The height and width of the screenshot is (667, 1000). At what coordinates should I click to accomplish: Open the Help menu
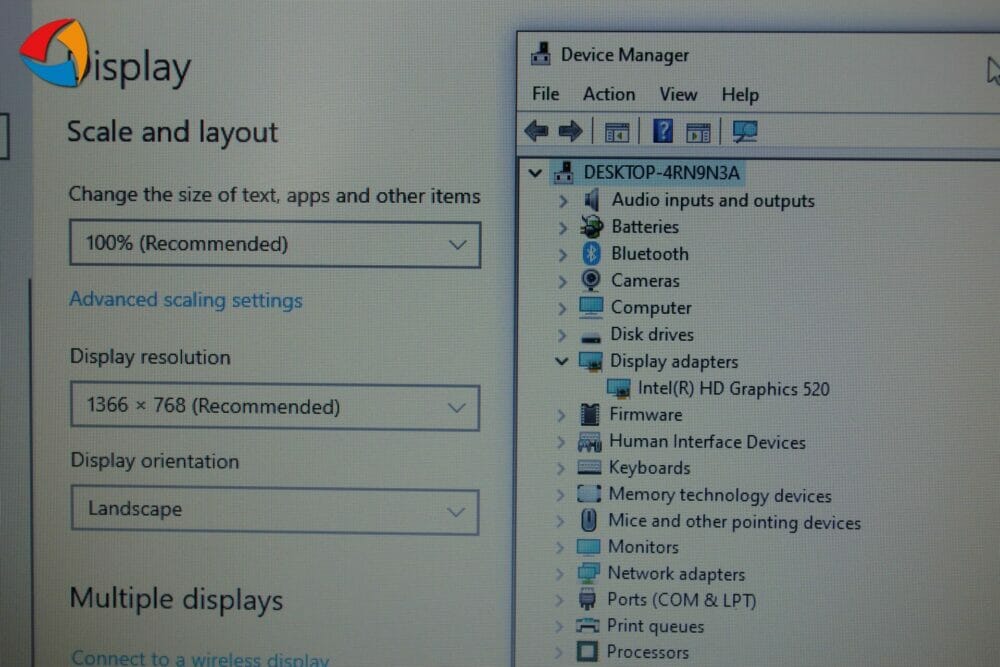(740, 95)
